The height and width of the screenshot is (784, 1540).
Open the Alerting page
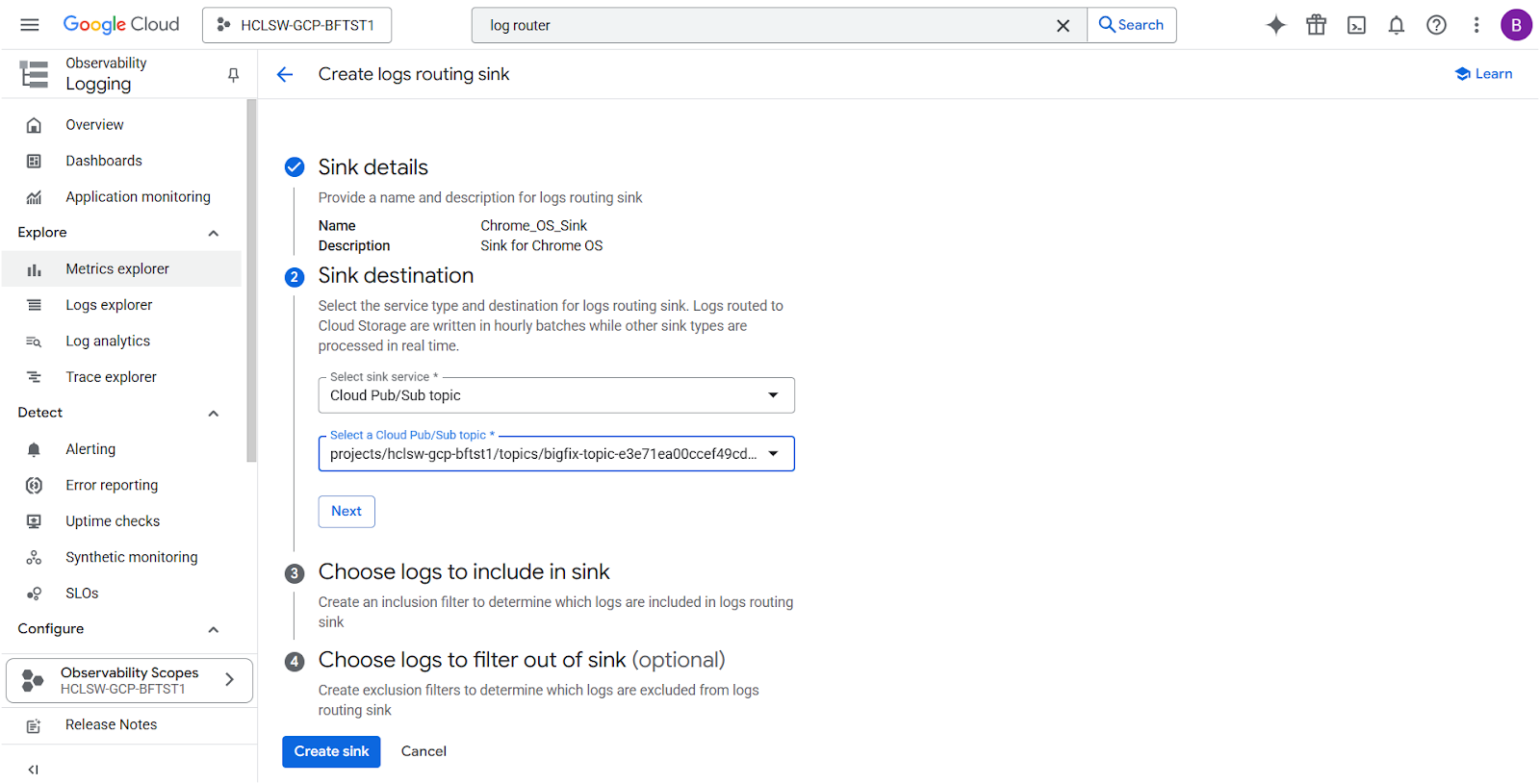pyautogui.click(x=90, y=449)
